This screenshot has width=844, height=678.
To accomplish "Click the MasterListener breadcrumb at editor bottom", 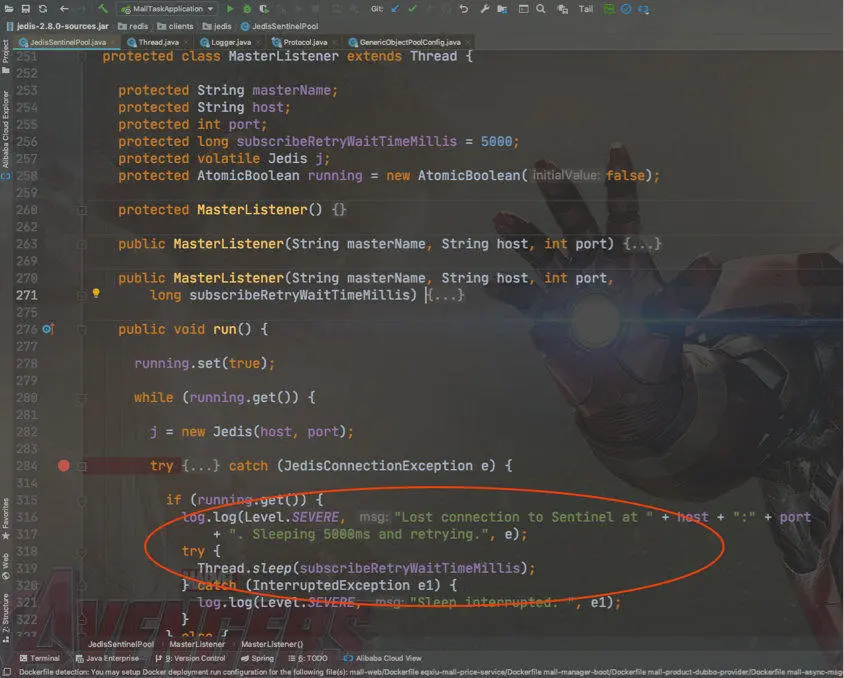I will [197, 644].
